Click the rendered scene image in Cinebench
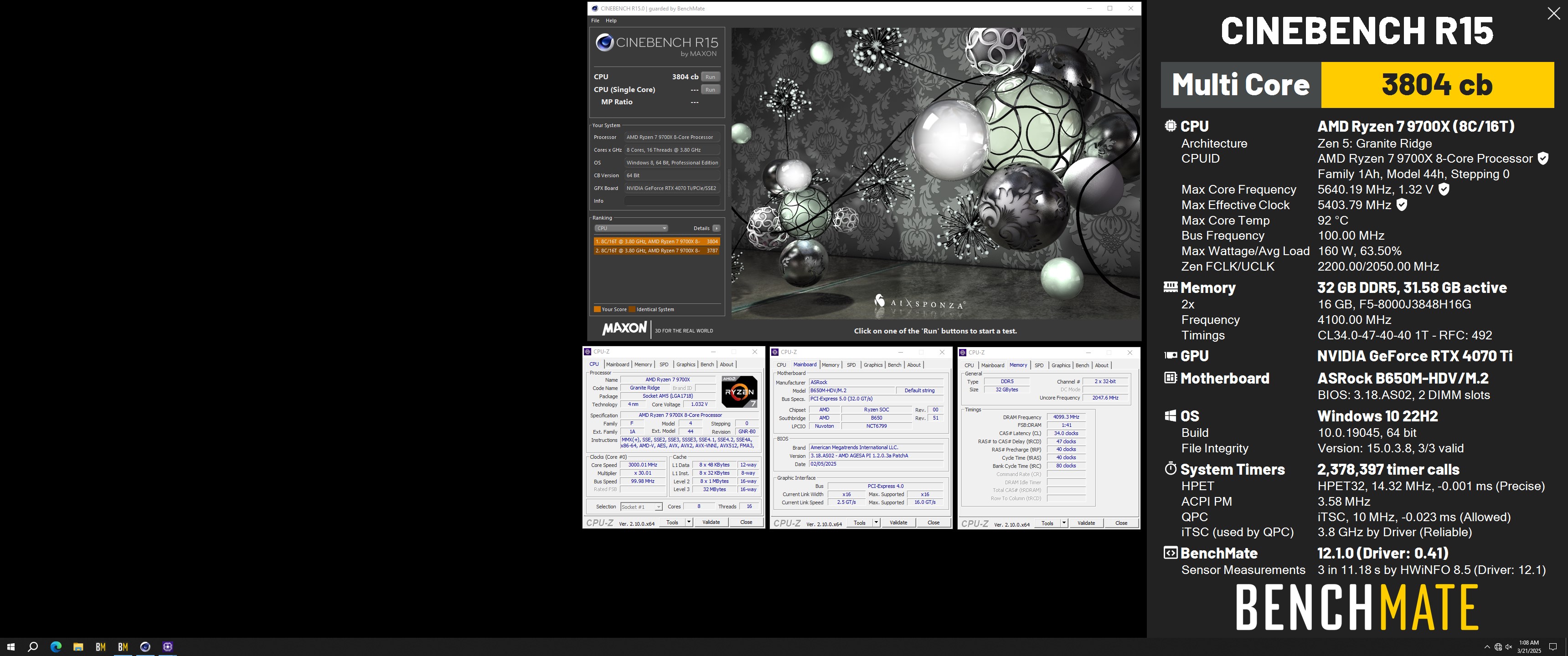The width and height of the screenshot is (1568, 656). point(936,173)
